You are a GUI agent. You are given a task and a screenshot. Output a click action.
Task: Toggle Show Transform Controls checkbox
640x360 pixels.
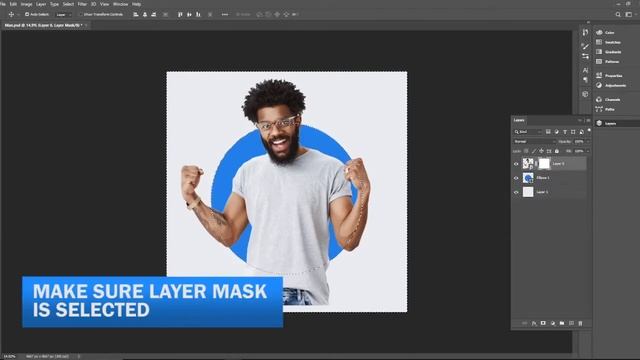(x=81, y=14)
